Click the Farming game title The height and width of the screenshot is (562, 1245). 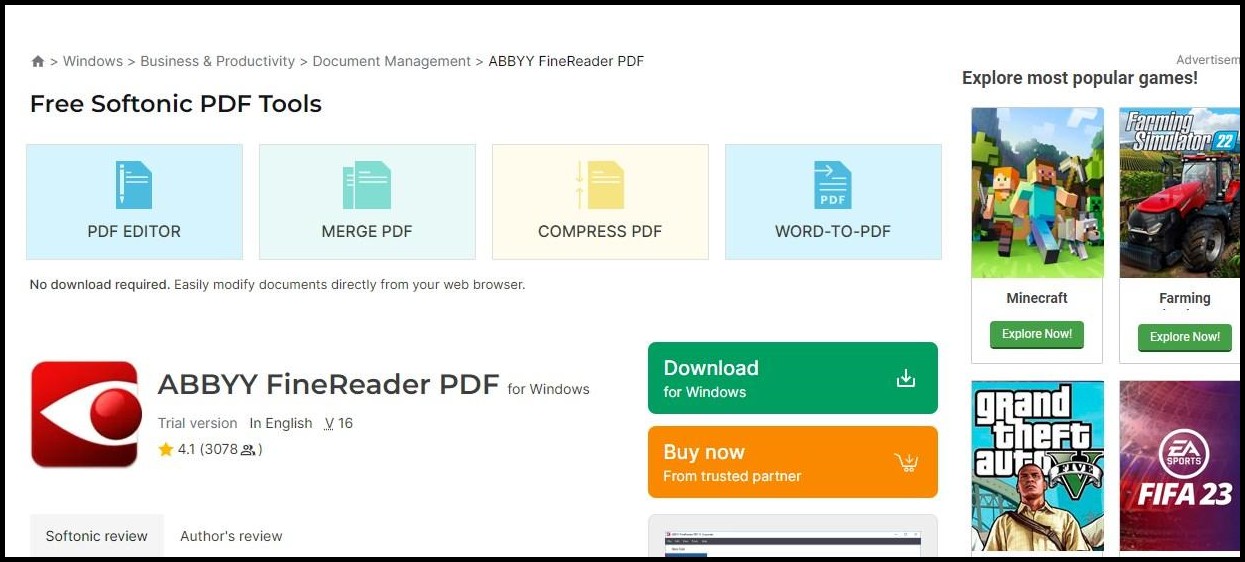click(x=1185, y=298)
